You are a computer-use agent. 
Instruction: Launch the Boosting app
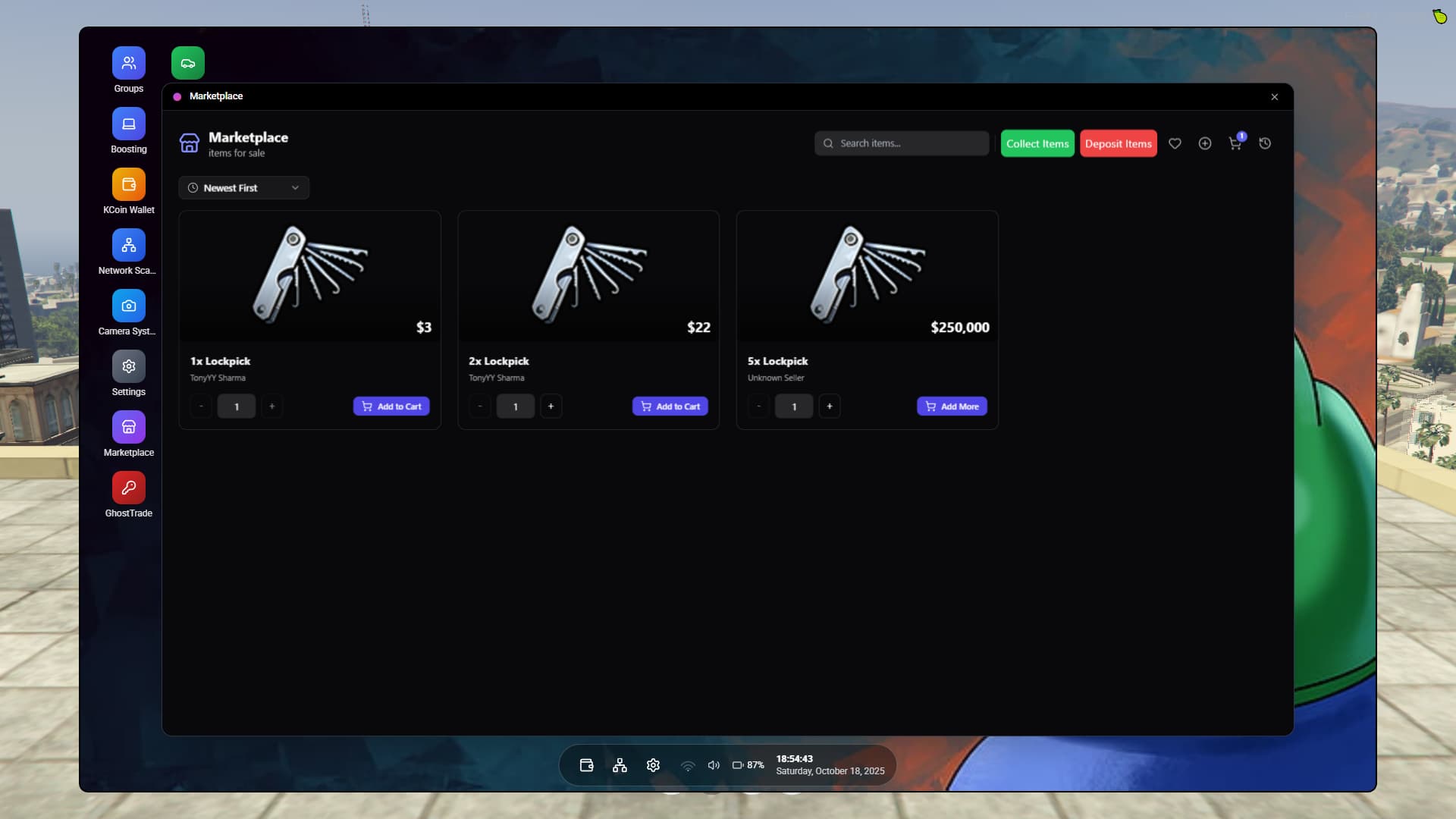[128, 124]
